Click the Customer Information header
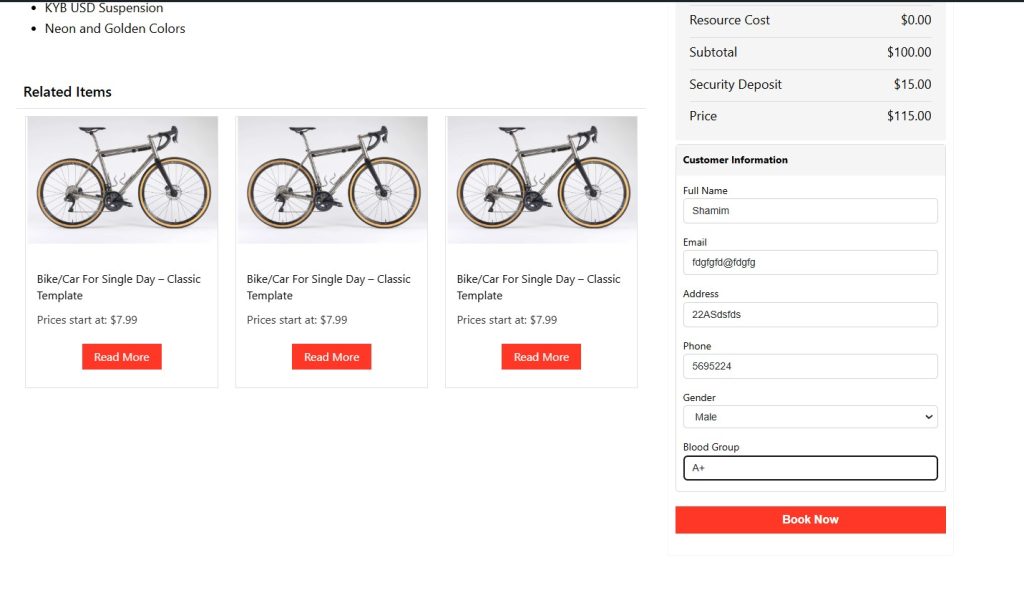 point(735,160)
